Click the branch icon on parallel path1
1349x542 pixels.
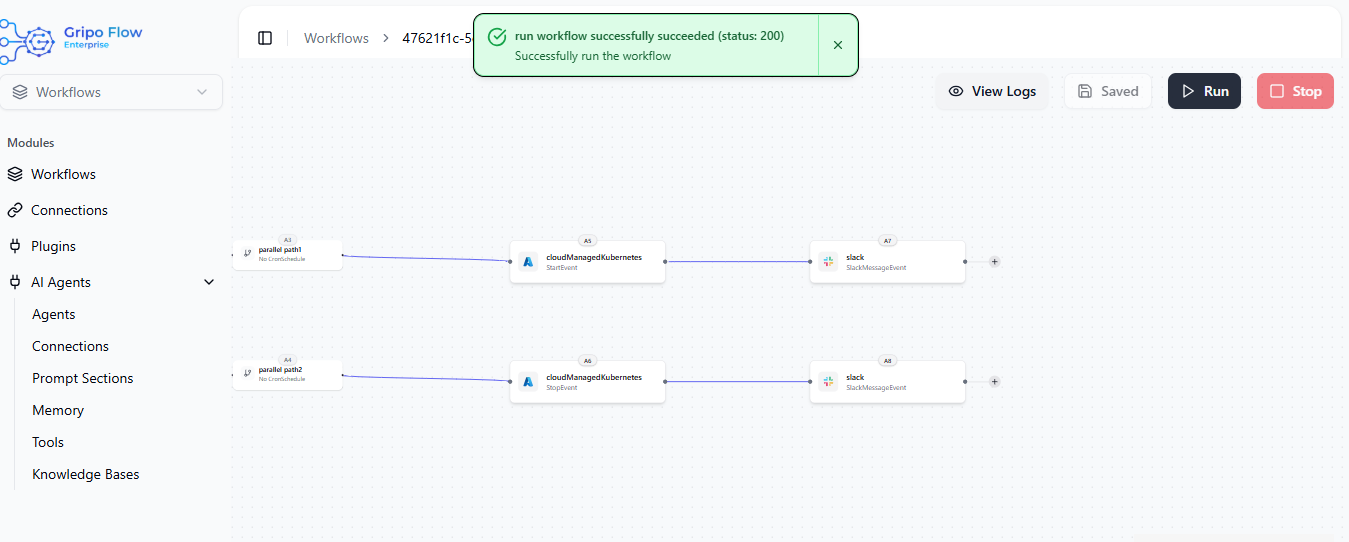tap(247, 254)
